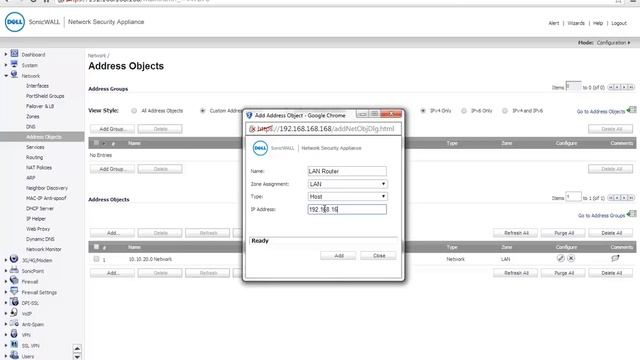Click the Items number field for Address Objects

point(573,197)
